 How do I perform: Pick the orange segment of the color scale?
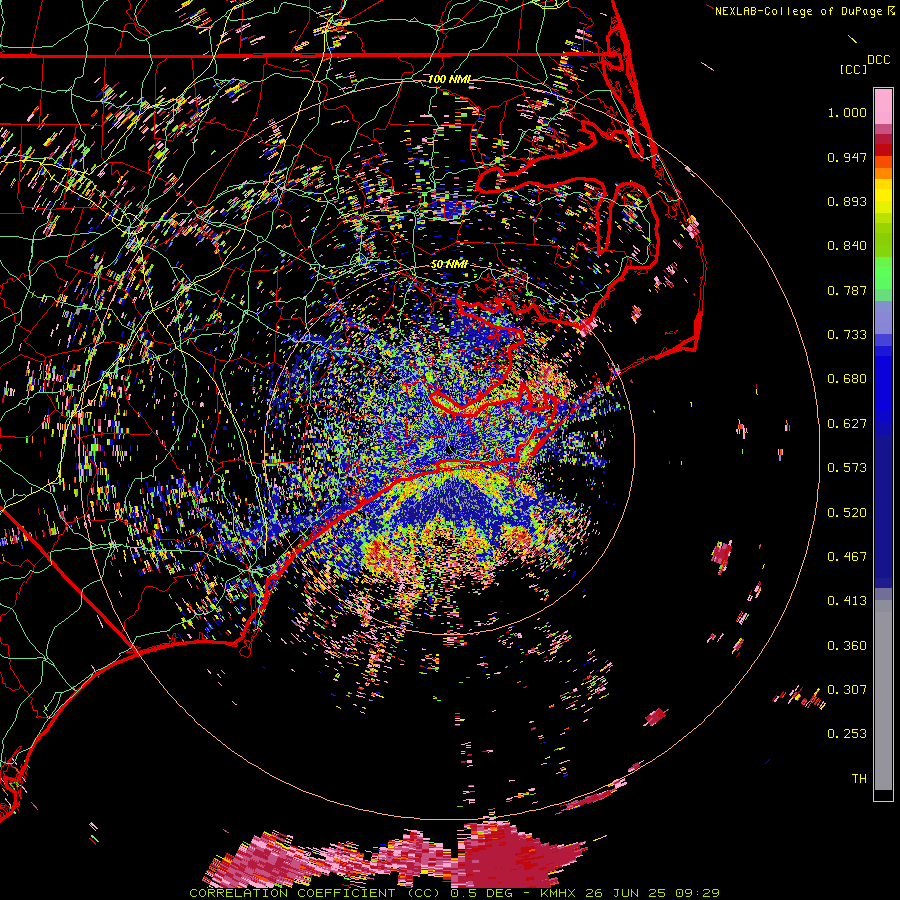pos(883,173)
